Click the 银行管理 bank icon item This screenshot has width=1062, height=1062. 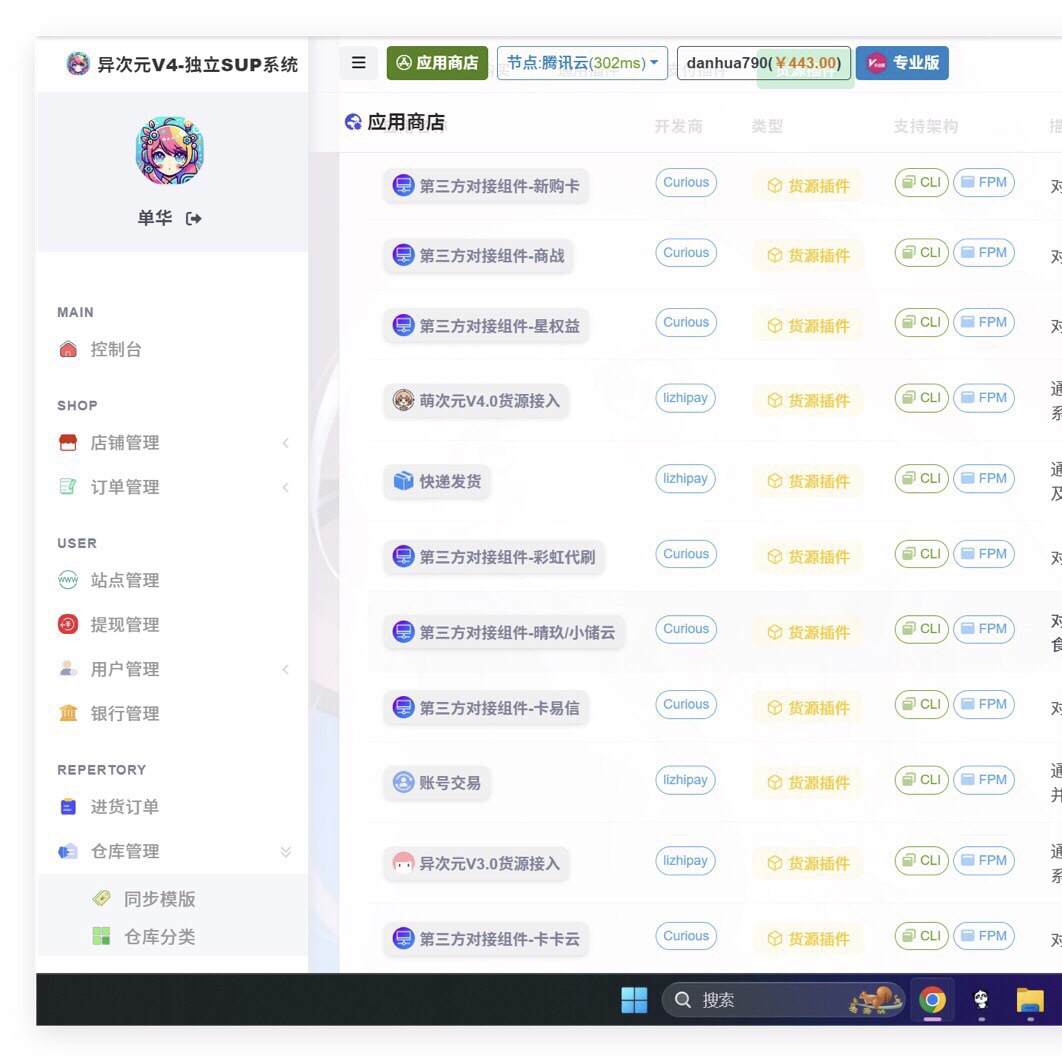69,713
